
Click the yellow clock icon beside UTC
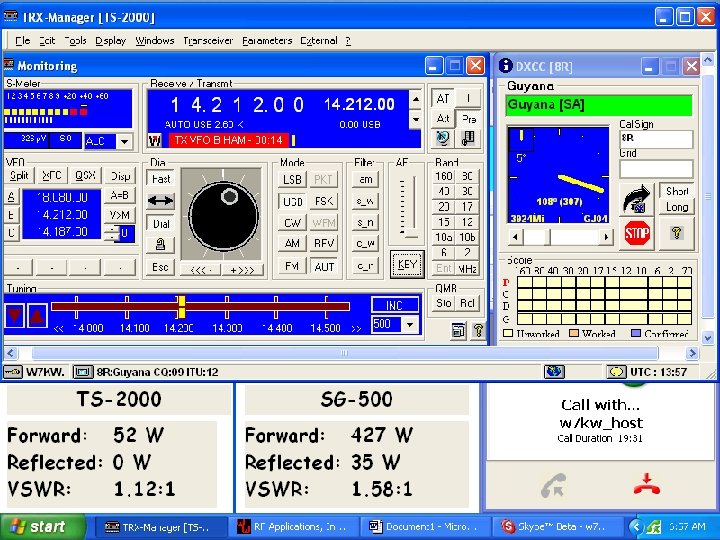[616, 371]
